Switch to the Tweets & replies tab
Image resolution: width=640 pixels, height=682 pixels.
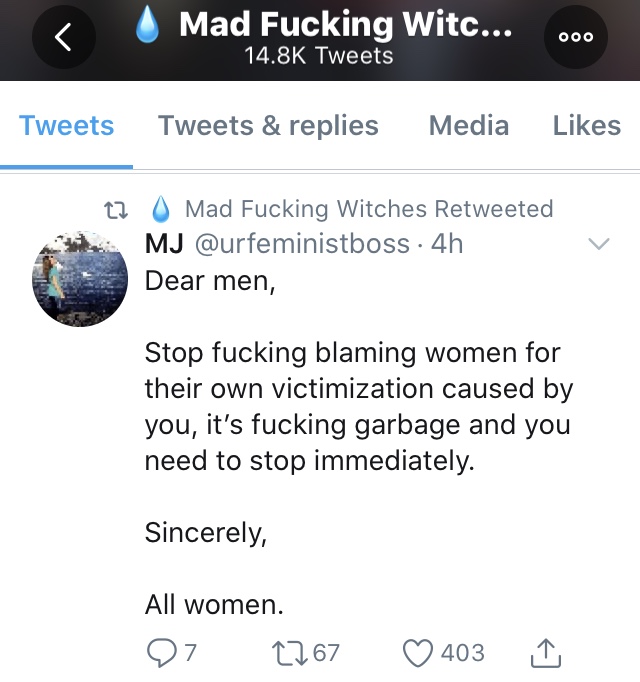pos(268,126)
